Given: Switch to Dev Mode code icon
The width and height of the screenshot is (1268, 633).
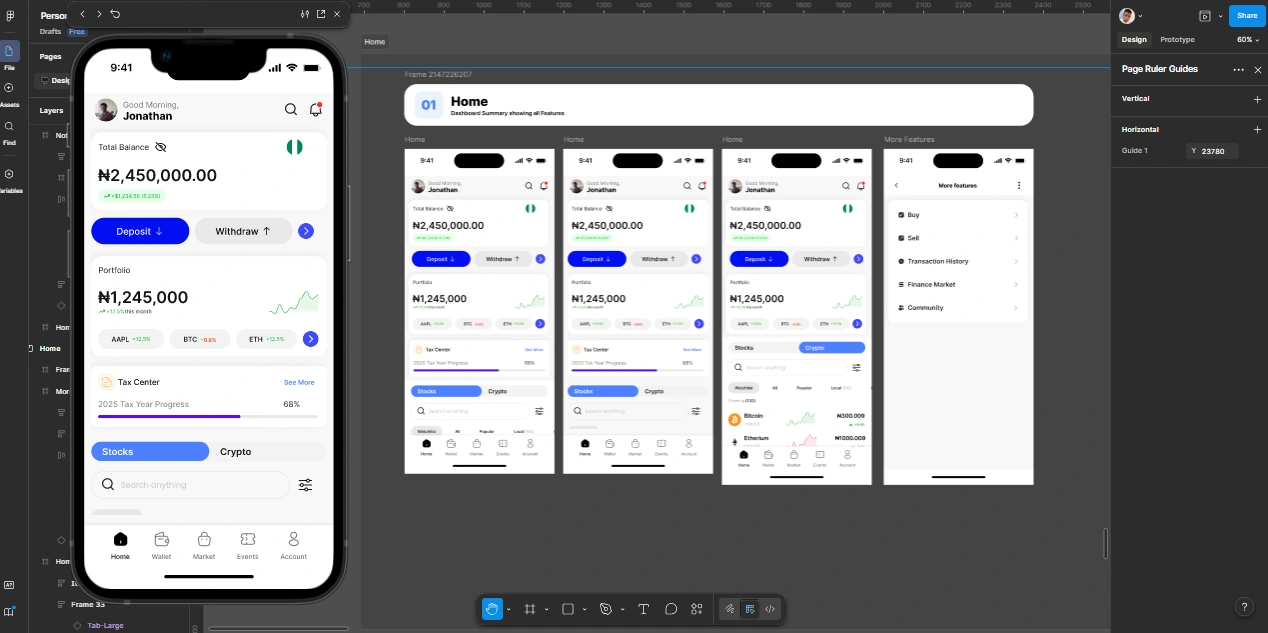Looking at the screenshot, I should click(770, 609).
